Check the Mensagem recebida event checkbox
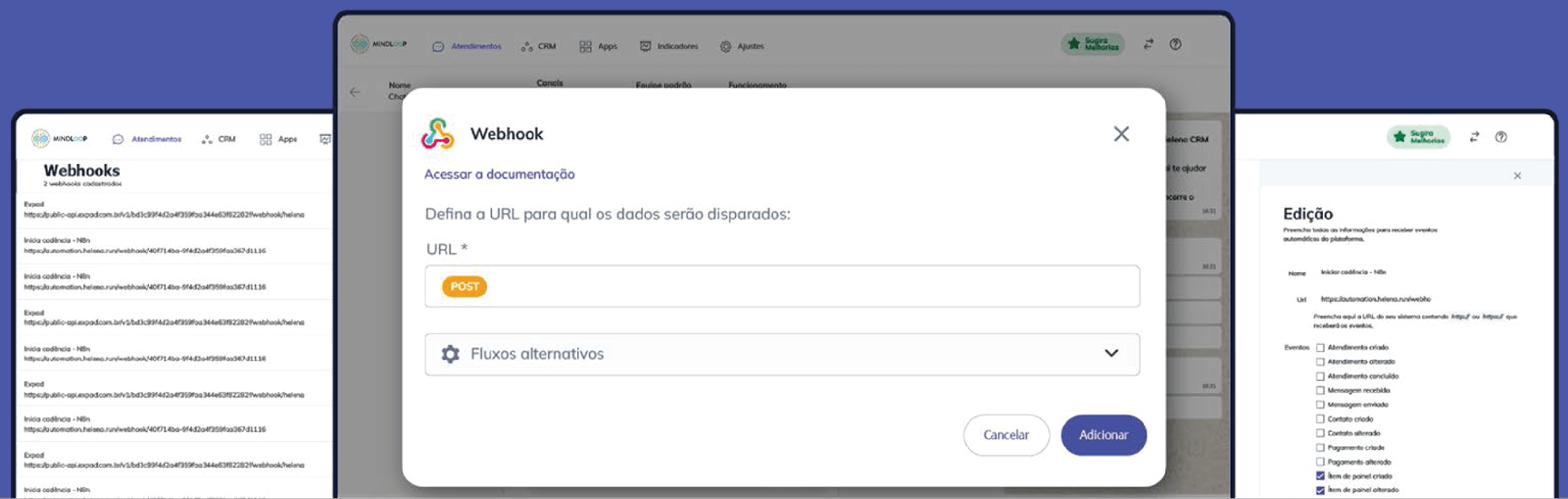 pyautogui.click(x=1320, y=390)
